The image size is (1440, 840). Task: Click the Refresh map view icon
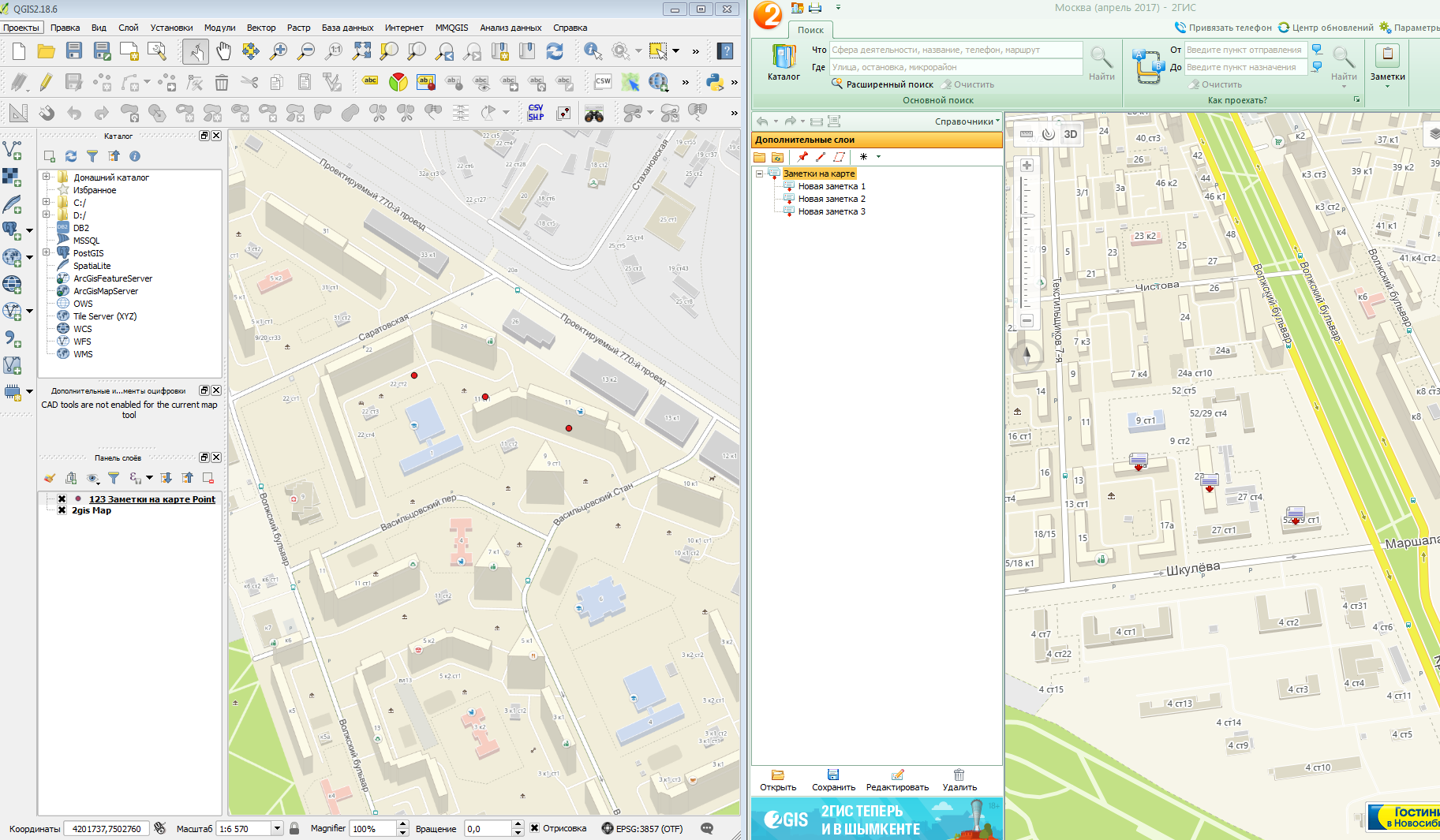(555, 52)
